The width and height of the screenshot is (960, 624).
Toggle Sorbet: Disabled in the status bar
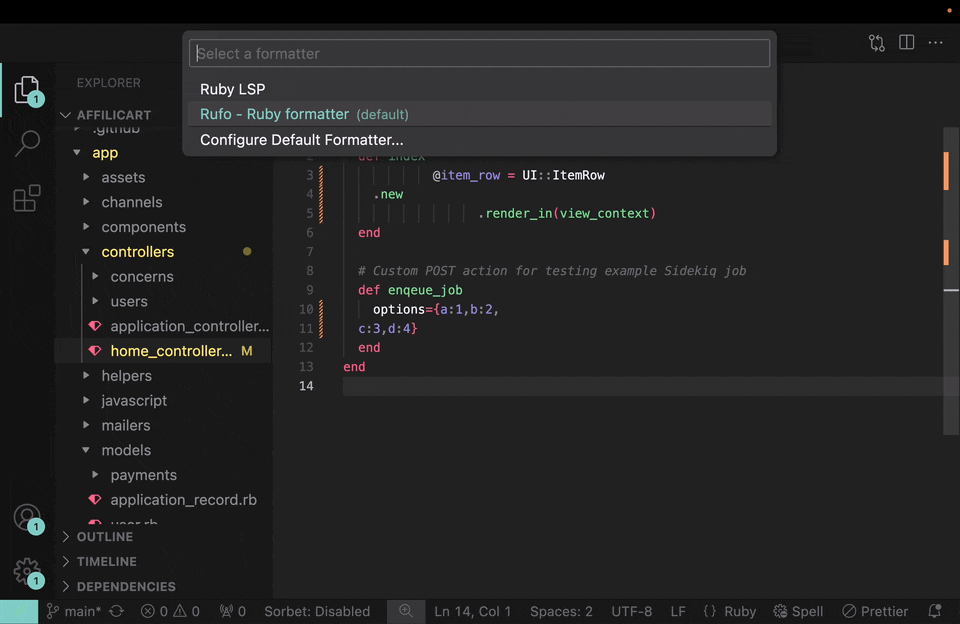[317, 611]
